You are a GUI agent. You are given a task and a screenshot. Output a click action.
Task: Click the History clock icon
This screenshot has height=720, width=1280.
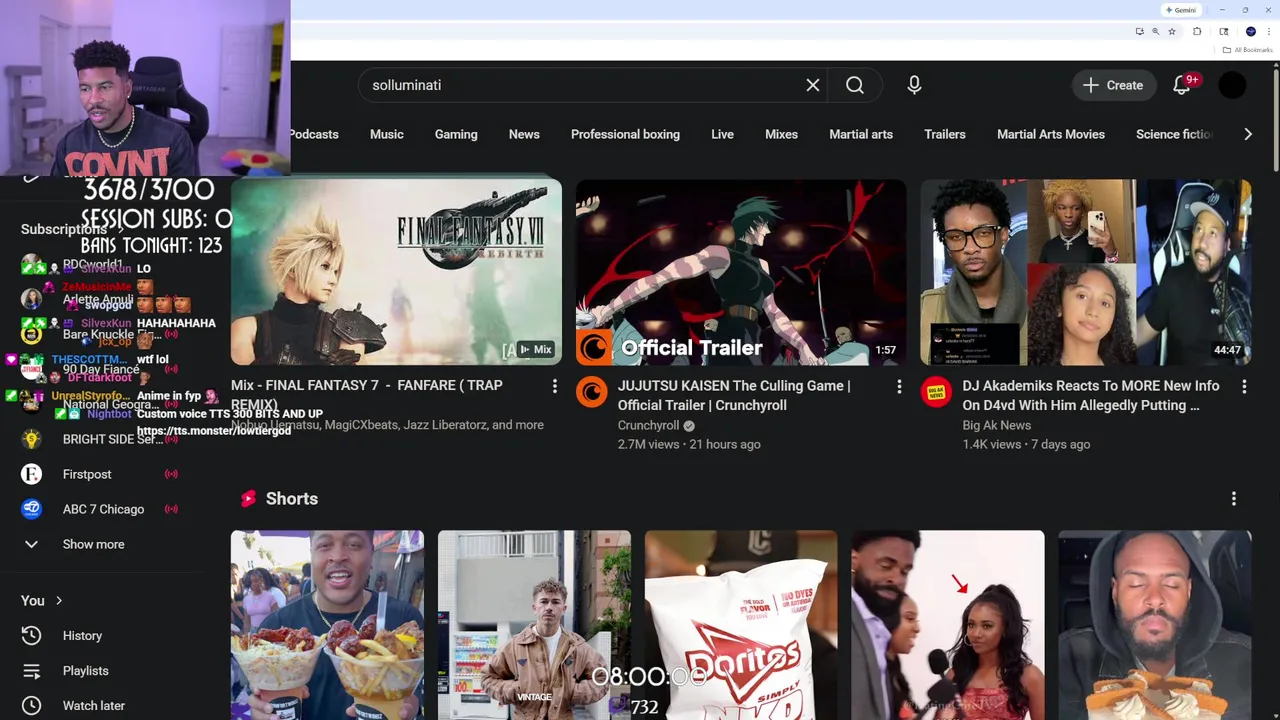pyautogui.click(x=31, y=635)
